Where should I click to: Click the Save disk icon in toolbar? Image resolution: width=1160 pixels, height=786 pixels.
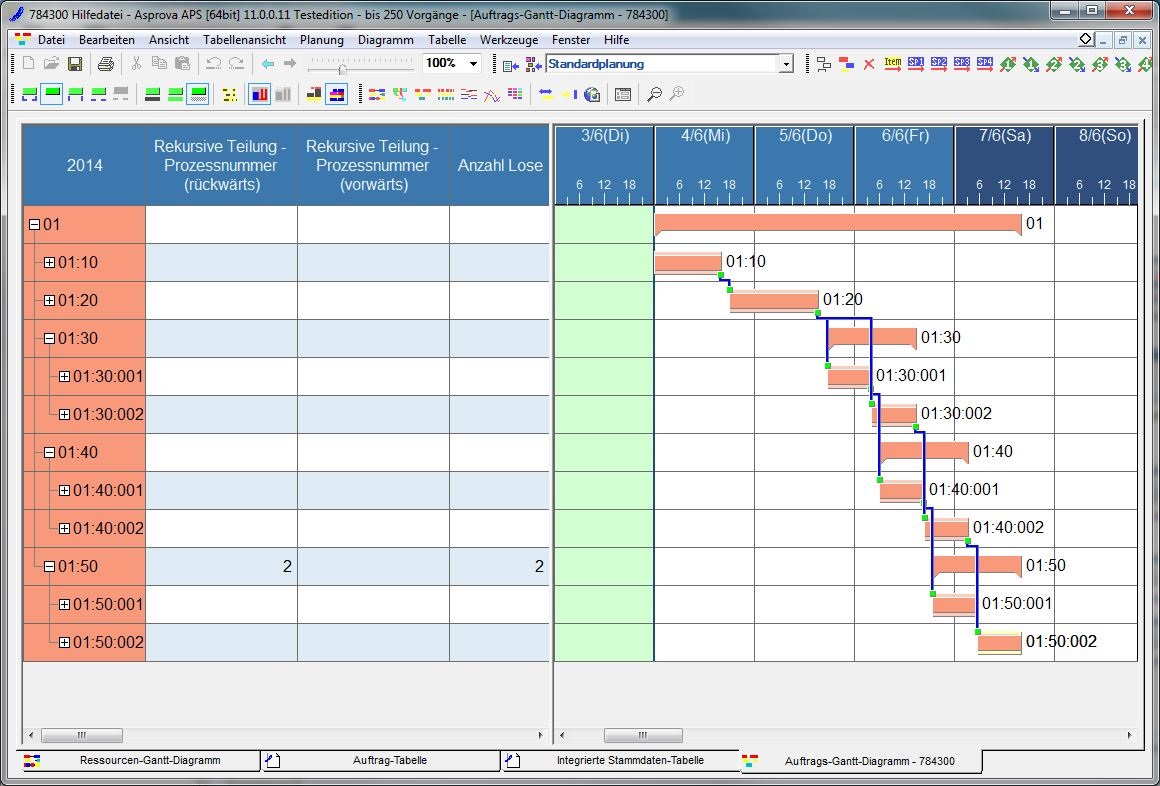(x=75, y=64)
